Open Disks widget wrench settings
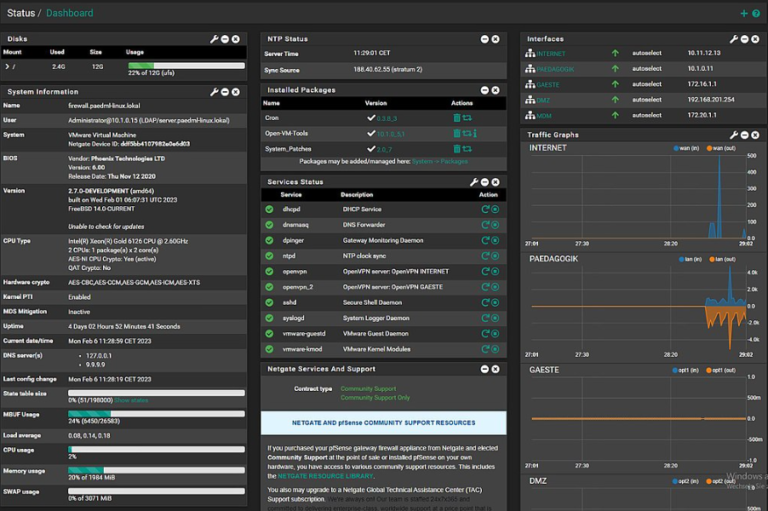Viewport: 768px width, 511px height. tap(214, 39)
